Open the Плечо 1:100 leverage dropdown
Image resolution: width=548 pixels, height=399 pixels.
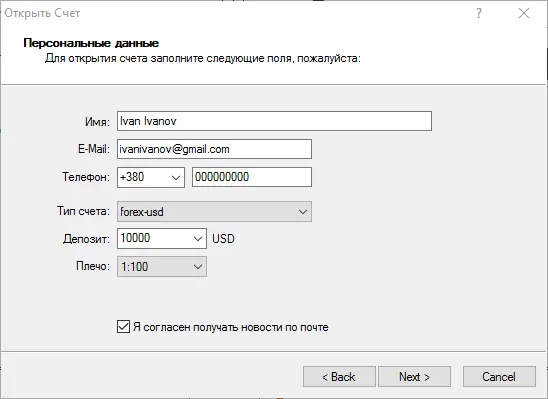click(162, 267)
